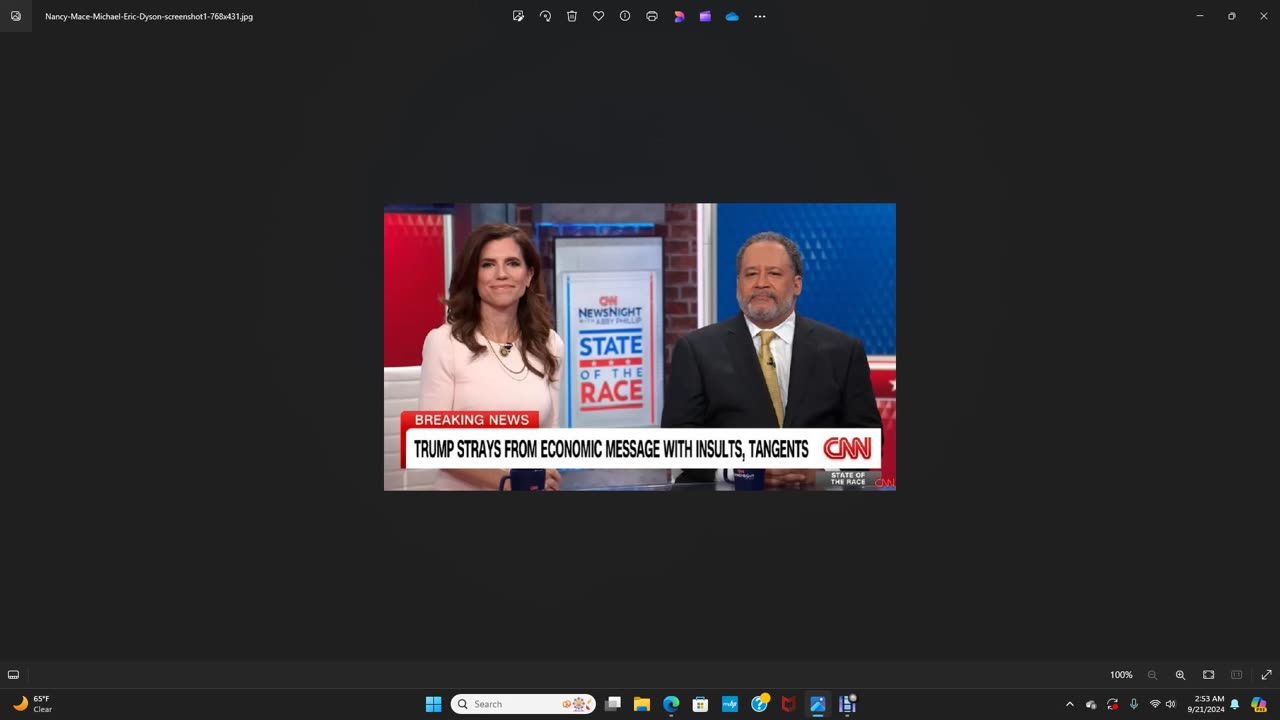
Task: Open network Wi-Fi settings in tray
Action: (1155, 704)
